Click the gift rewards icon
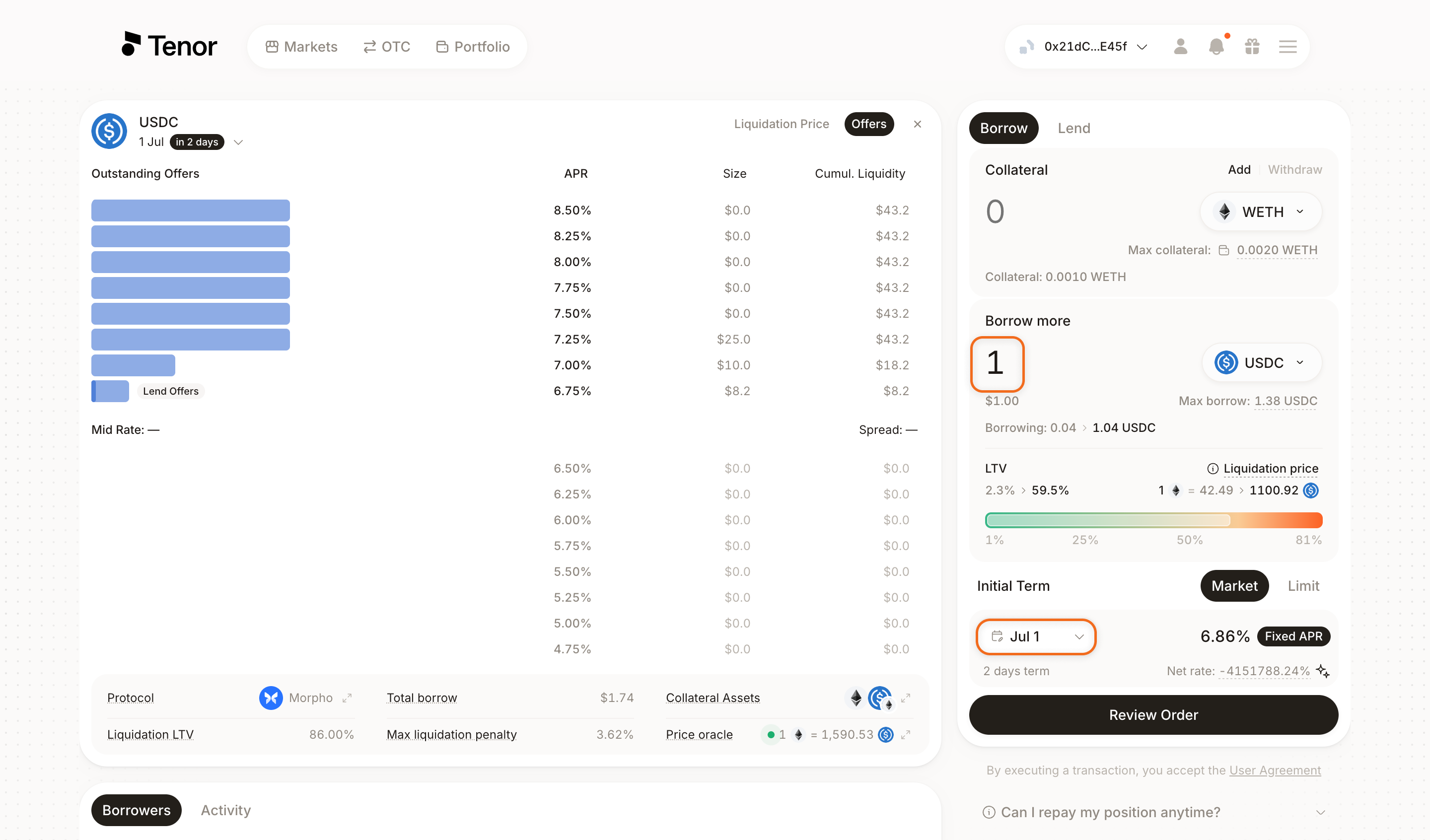 tap(1252, 46)
